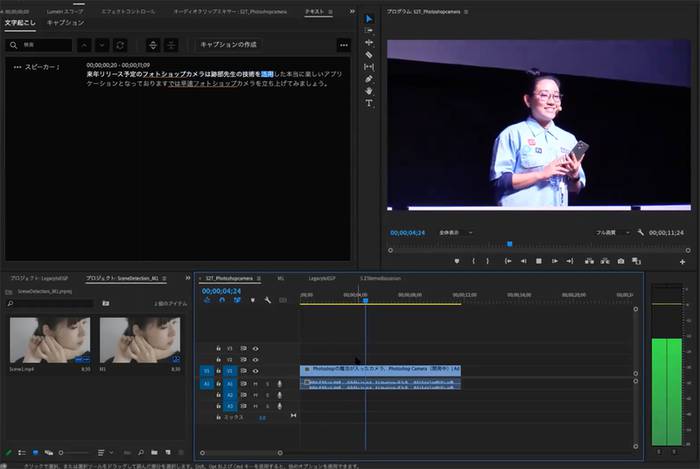This screenshot has height=469, width=700.
Task: Add marker in Program monitor
Action: tap(457, 261)
